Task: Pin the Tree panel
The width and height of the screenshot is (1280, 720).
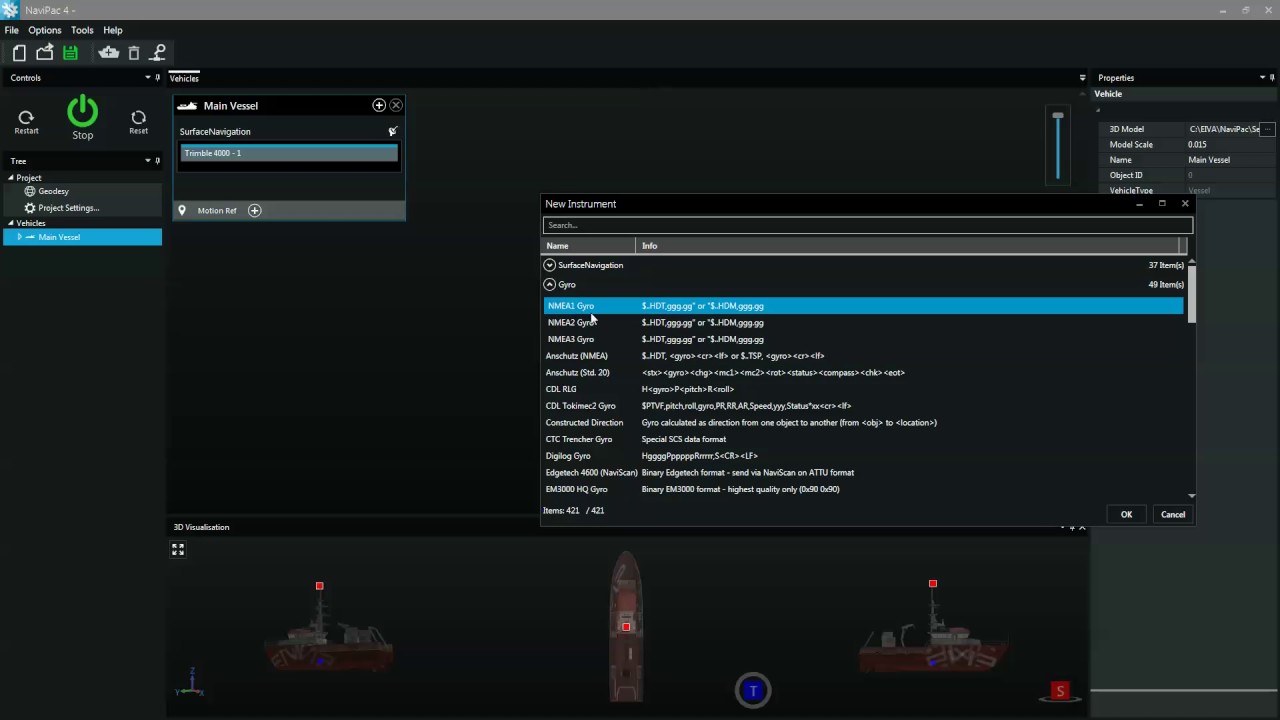Action: pyautogui.click(x=158, y=160)
